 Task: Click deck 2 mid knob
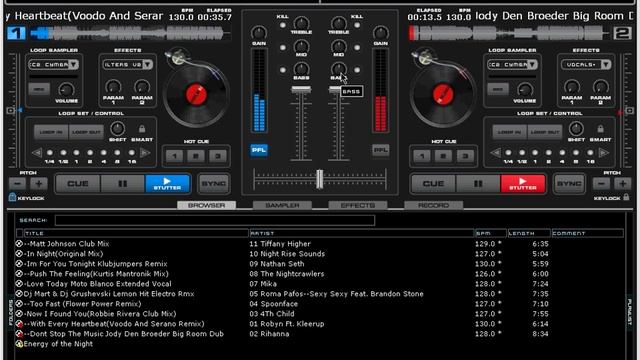[x=338, y=46]
